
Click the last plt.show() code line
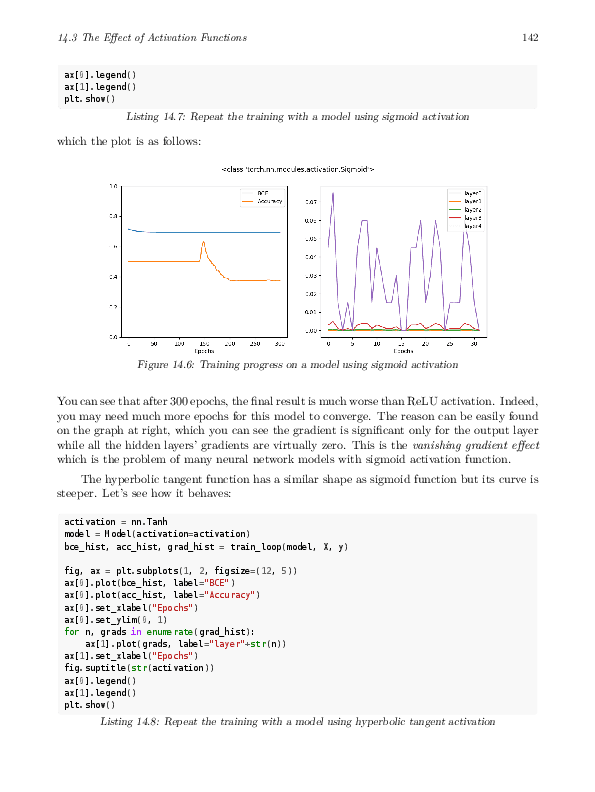click(90, 705)
